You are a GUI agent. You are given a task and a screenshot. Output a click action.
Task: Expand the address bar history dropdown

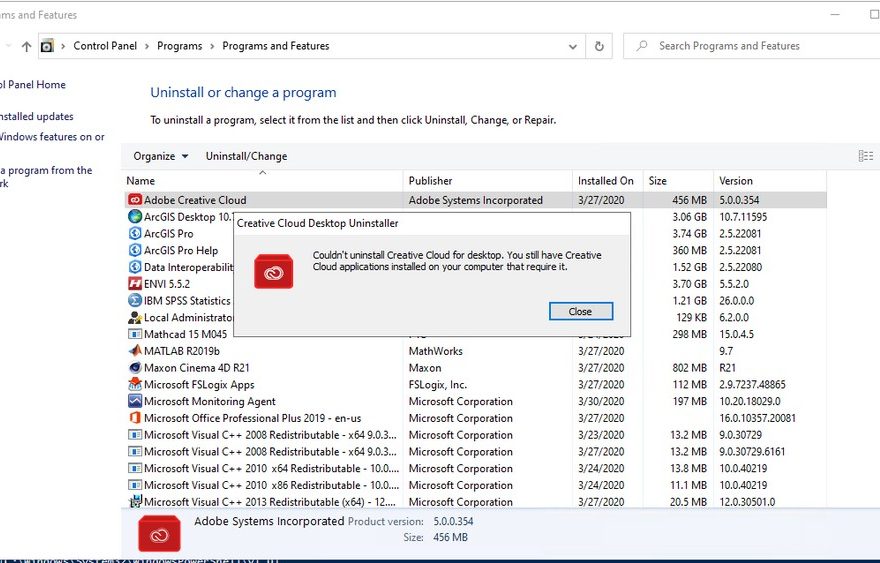(572, 46)
